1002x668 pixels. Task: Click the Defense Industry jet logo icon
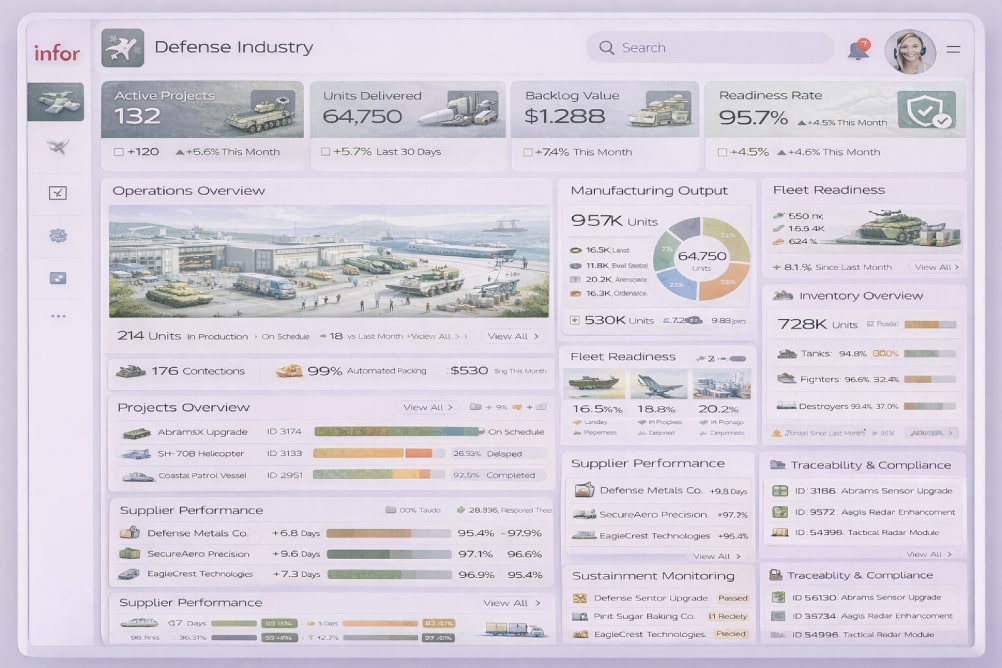pyautogui.click(x=122, y=47)
